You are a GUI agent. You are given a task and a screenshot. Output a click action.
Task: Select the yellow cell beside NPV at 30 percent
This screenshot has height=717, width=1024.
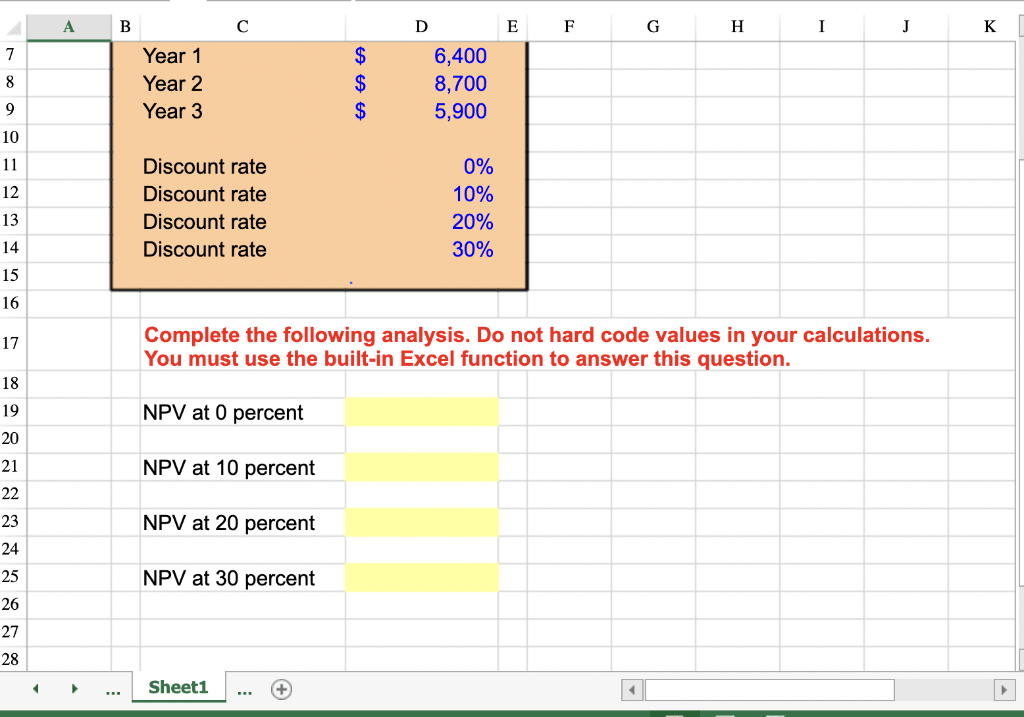[x=422, y=577]
